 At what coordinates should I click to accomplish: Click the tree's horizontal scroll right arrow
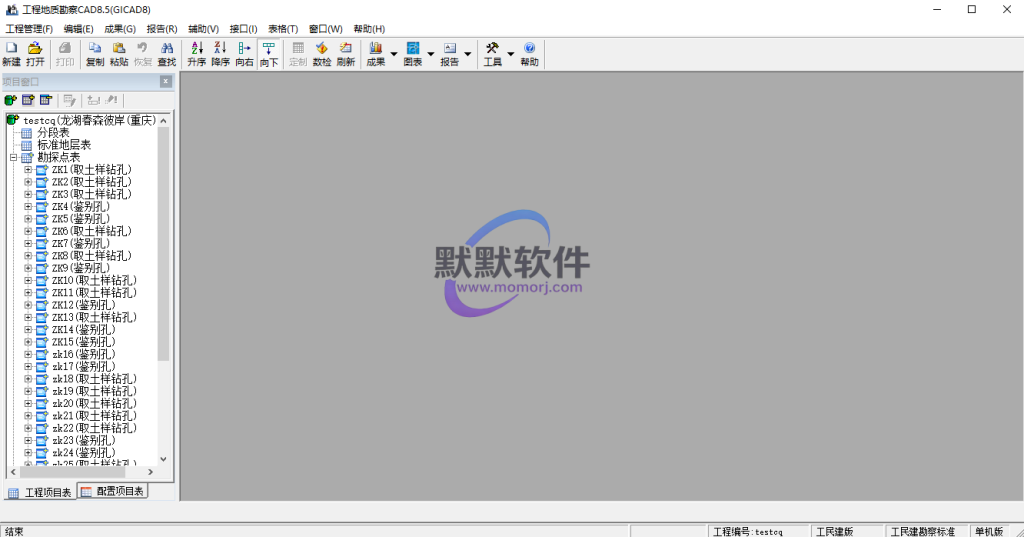click(151, 472)
